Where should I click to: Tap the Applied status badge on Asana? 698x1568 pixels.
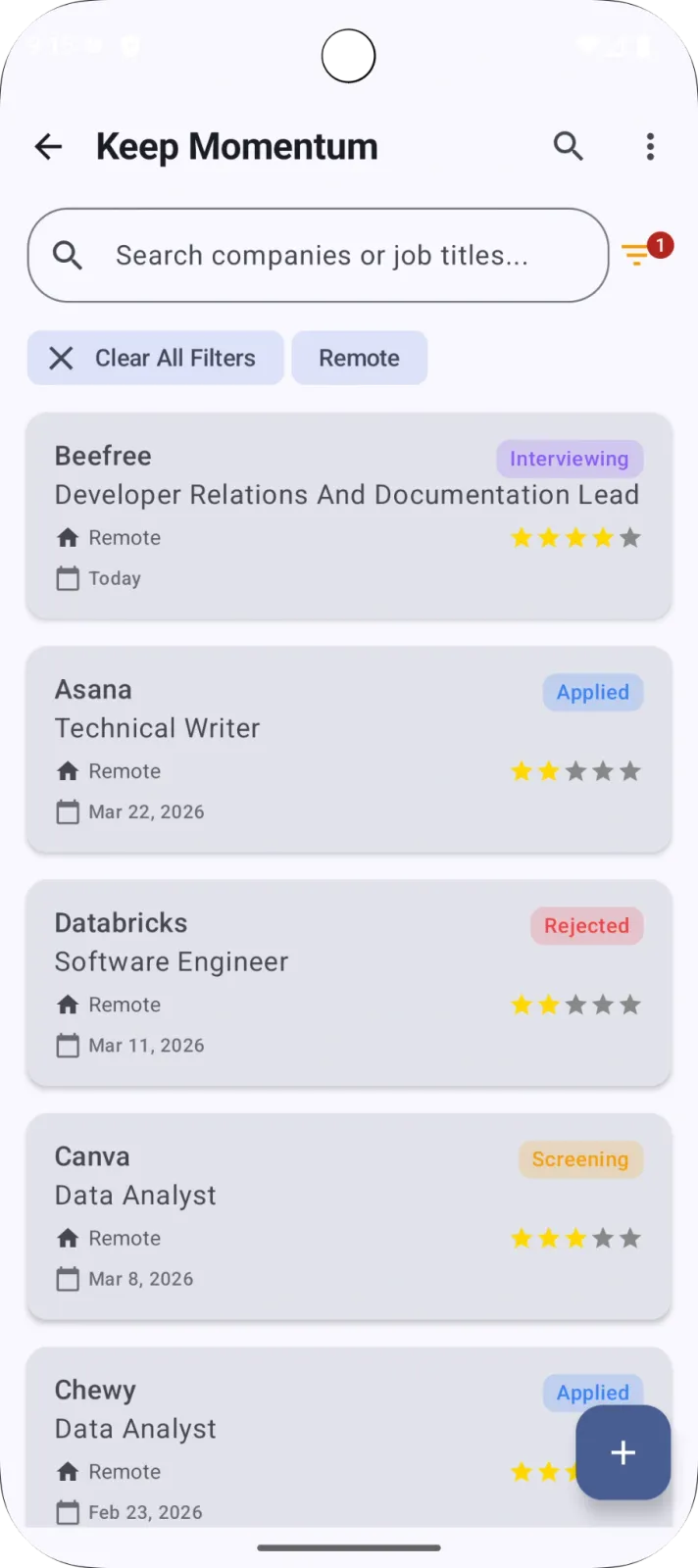coord(592,692)
